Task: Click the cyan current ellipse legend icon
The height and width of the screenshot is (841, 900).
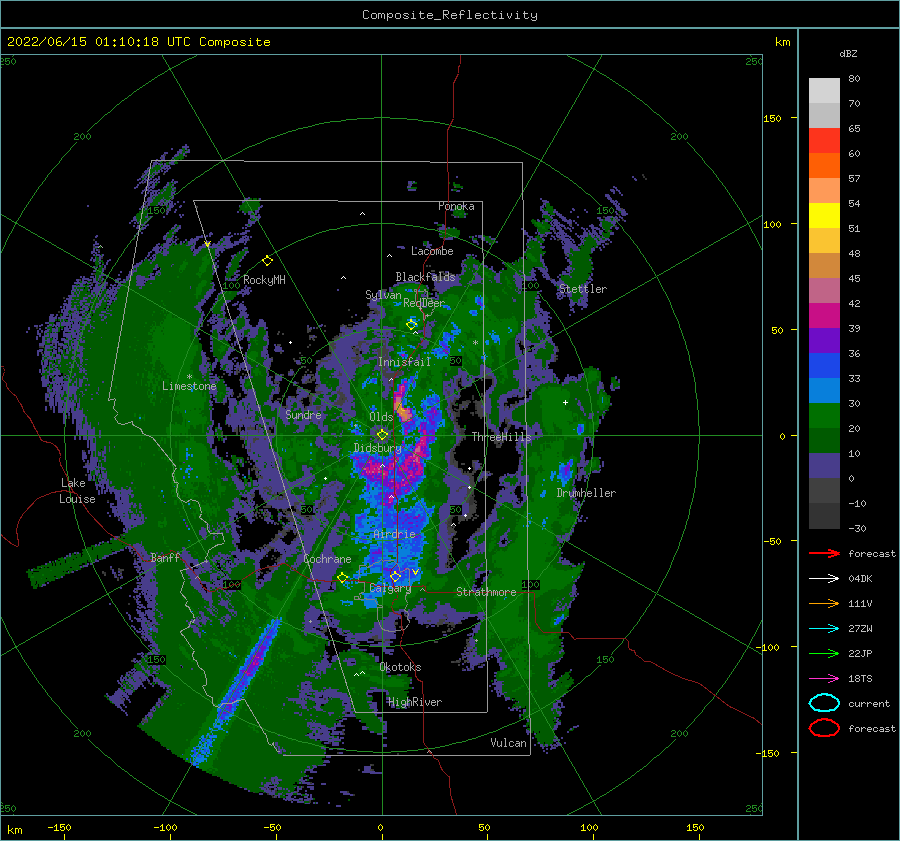Action: tap(824, 703)
